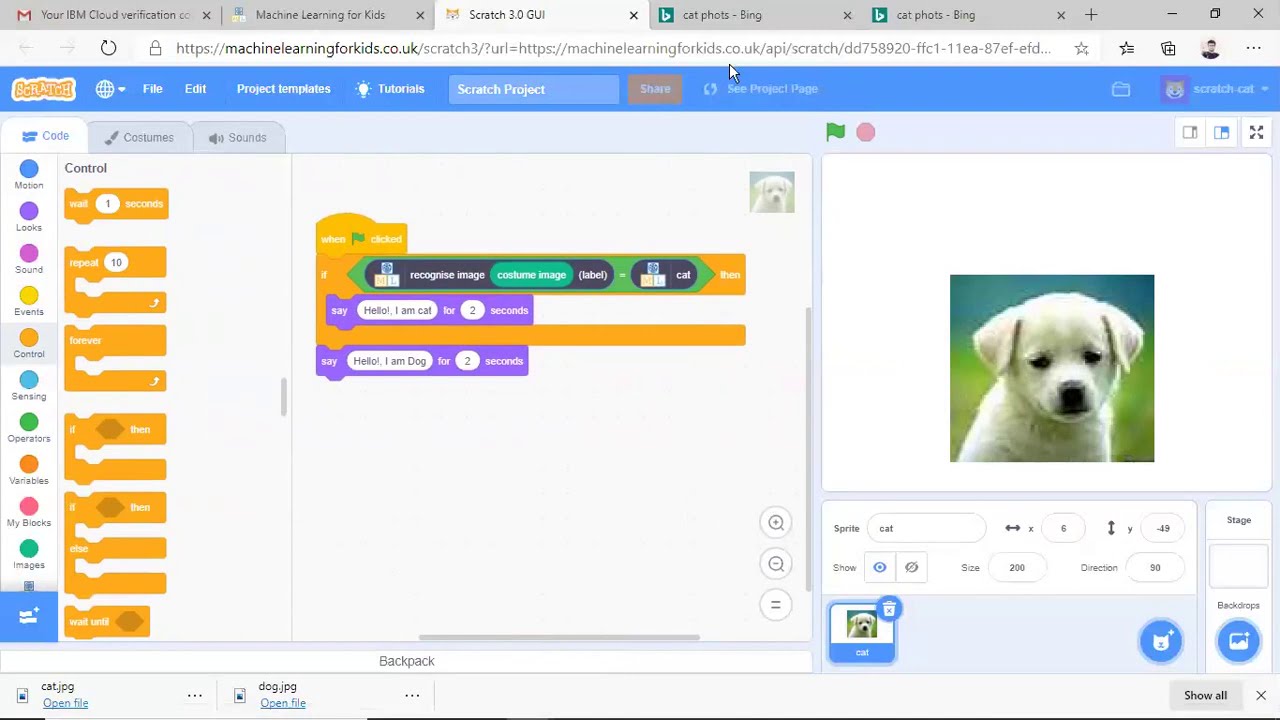Hide the sprite using crossed-eye icon
Viewport: 1280px width, 720px height.
pyautogui.click(x=911, y=567)
